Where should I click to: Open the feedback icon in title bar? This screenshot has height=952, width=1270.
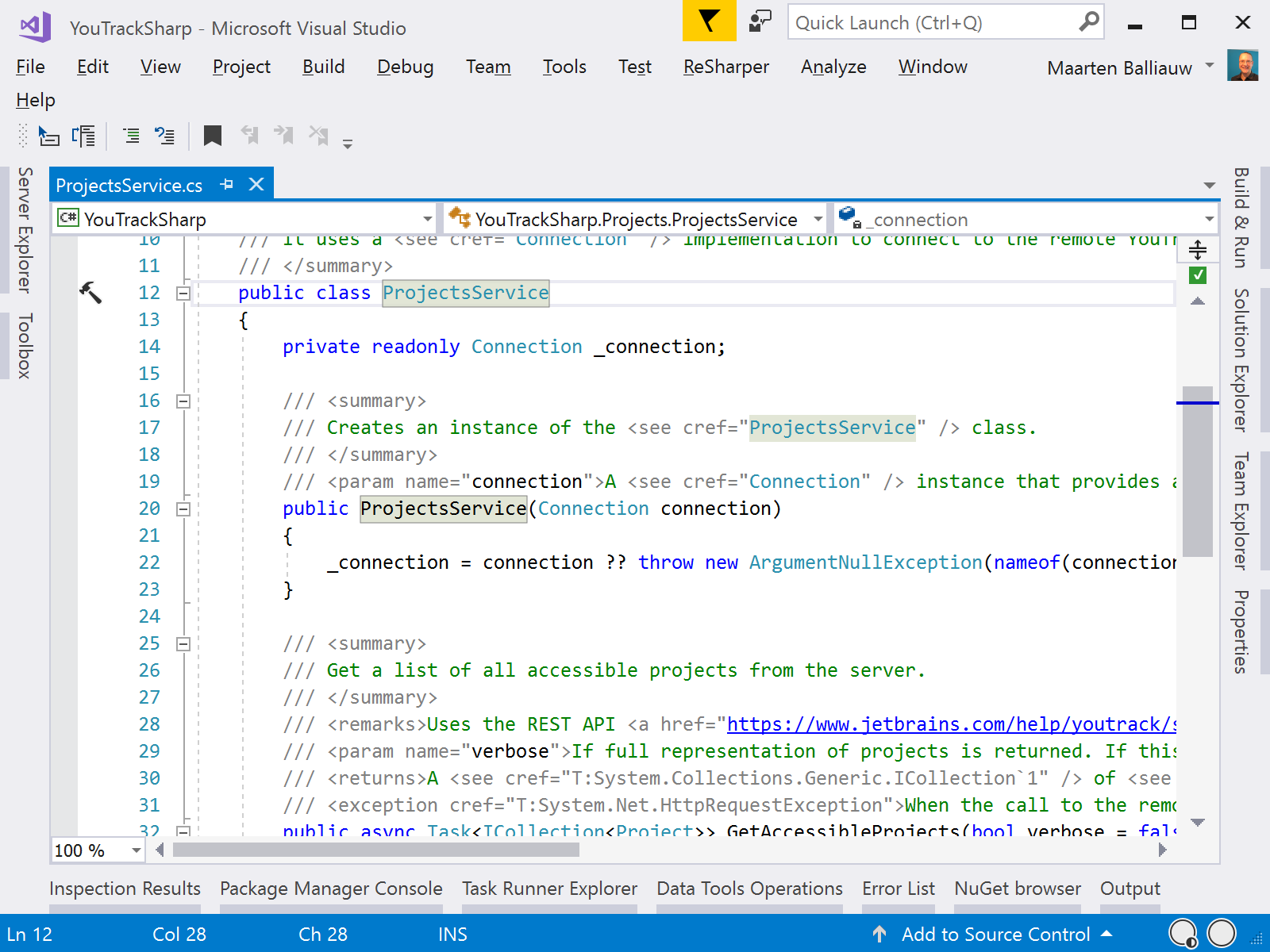pos(760,21)
